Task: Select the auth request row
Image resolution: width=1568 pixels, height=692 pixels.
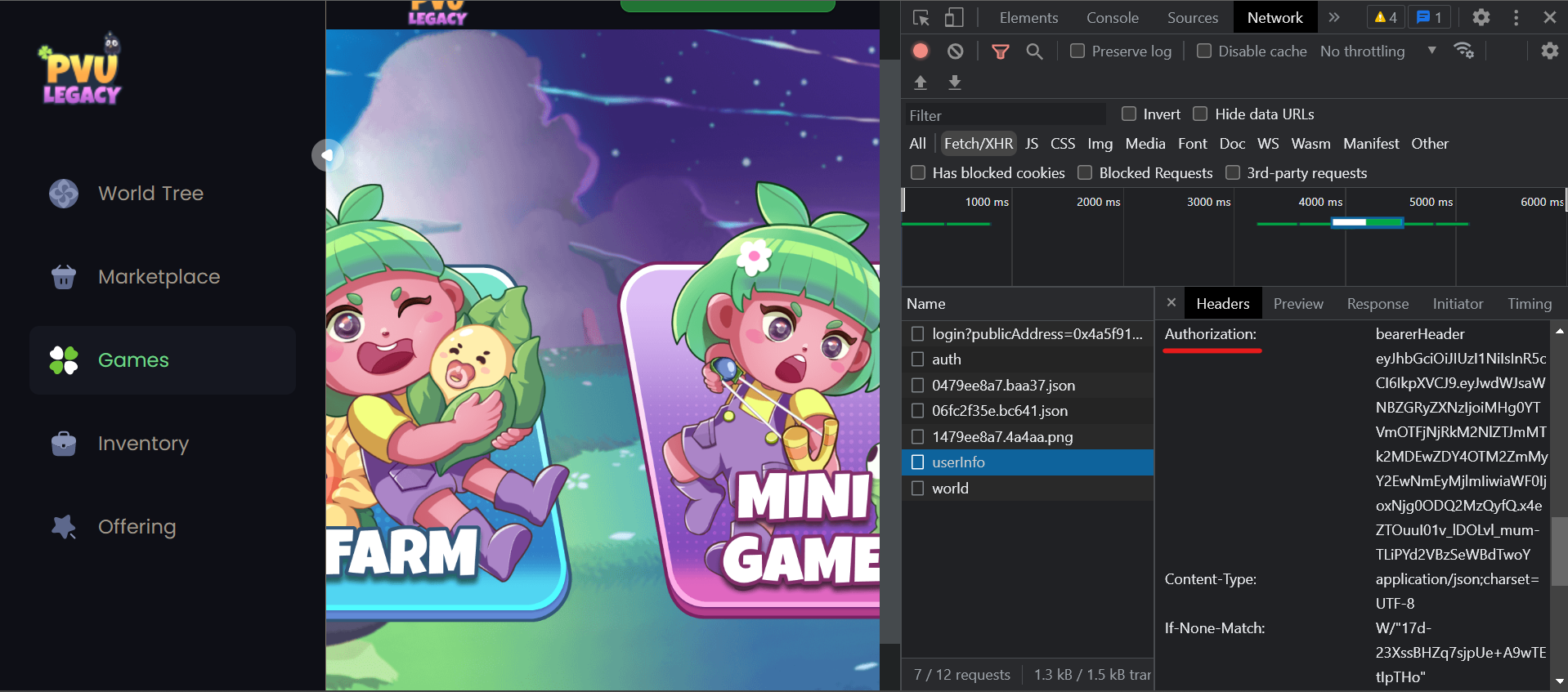Action: pos(1028,359)
